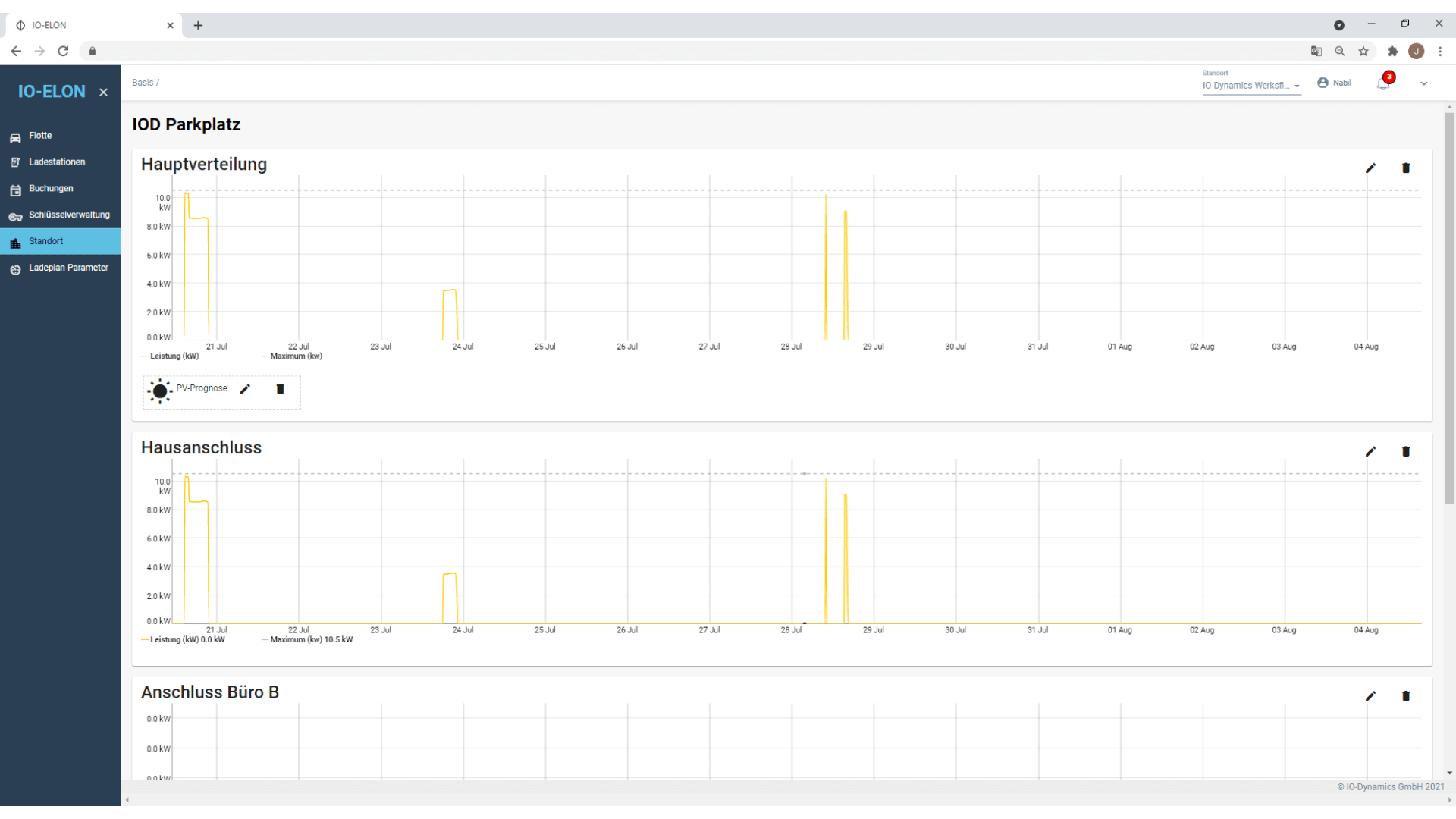
Task: Edit the Hauptverteilung panel with pencil icon
Action: 1370,168
